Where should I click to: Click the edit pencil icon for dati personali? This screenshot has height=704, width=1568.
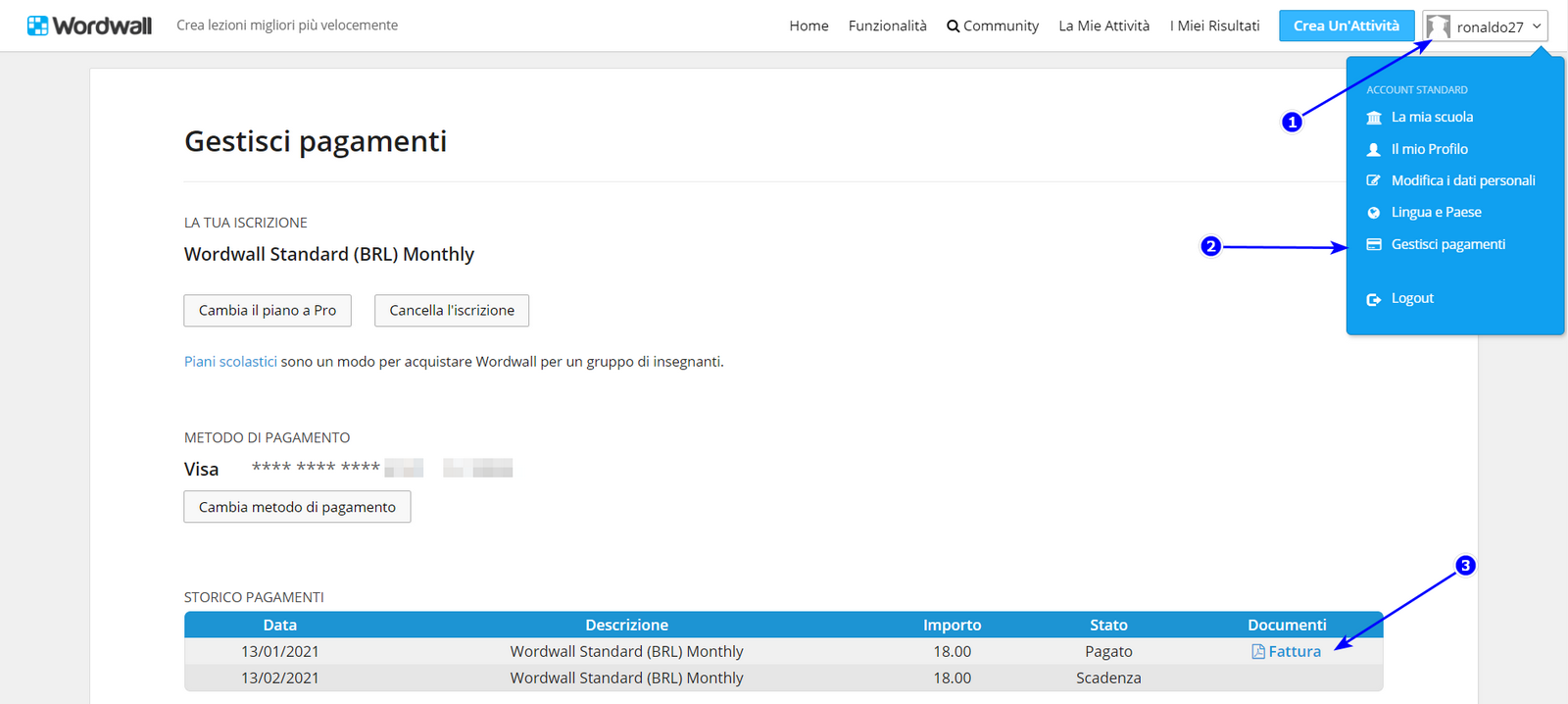(1374, 181)
